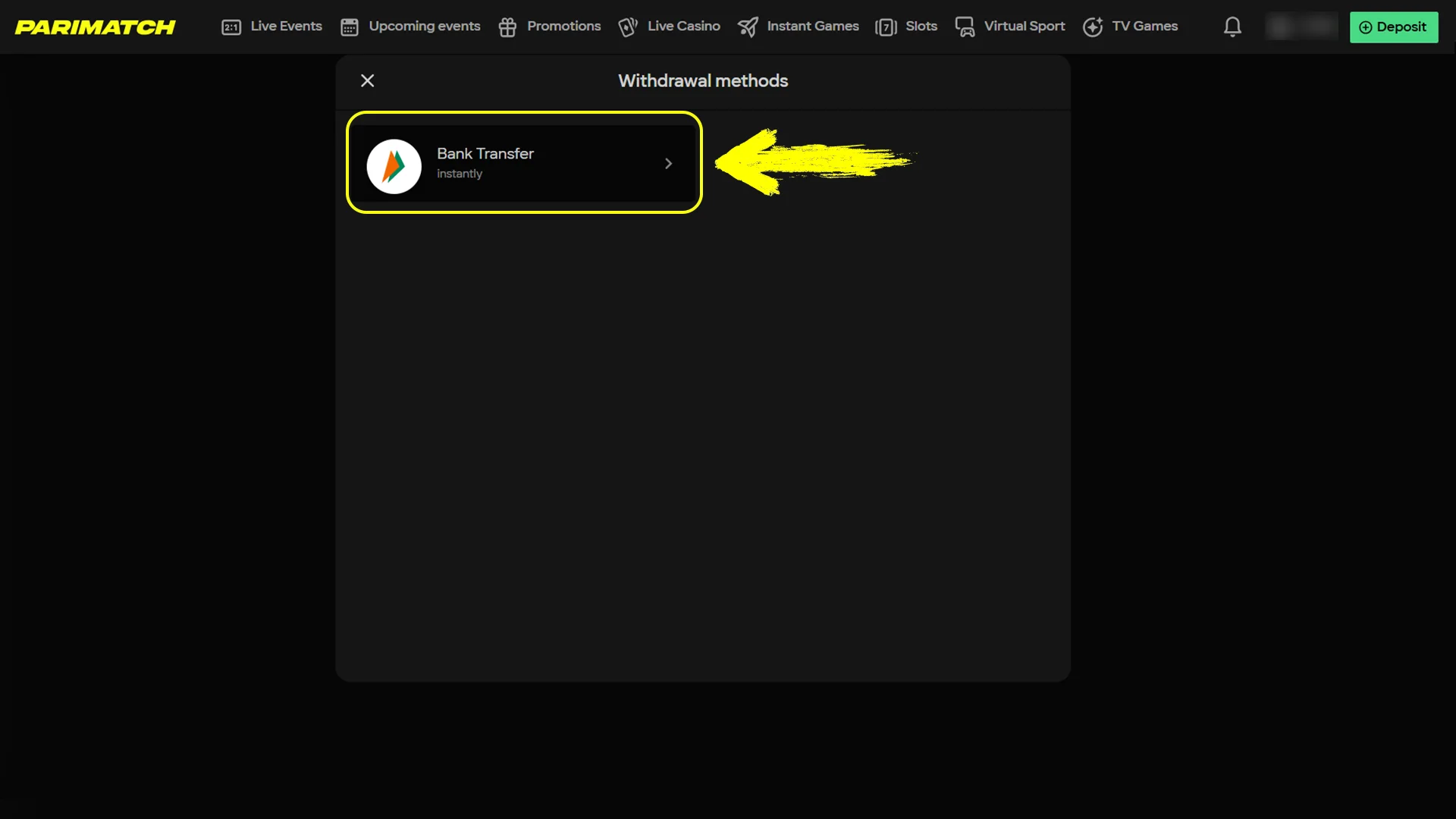Click the Upcoming events calendar icon
The width and height of the screenshot is (1456, 819).
pyautogui.click(x=349, y=27)
